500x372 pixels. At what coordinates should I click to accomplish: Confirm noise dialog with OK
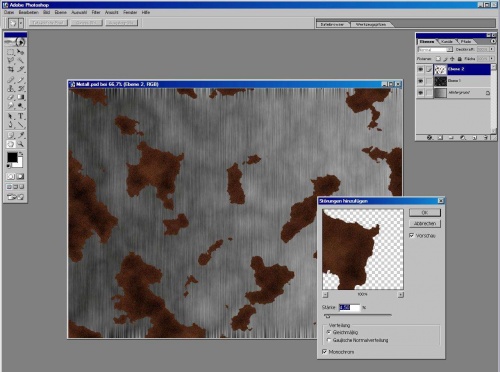[425, 212]
